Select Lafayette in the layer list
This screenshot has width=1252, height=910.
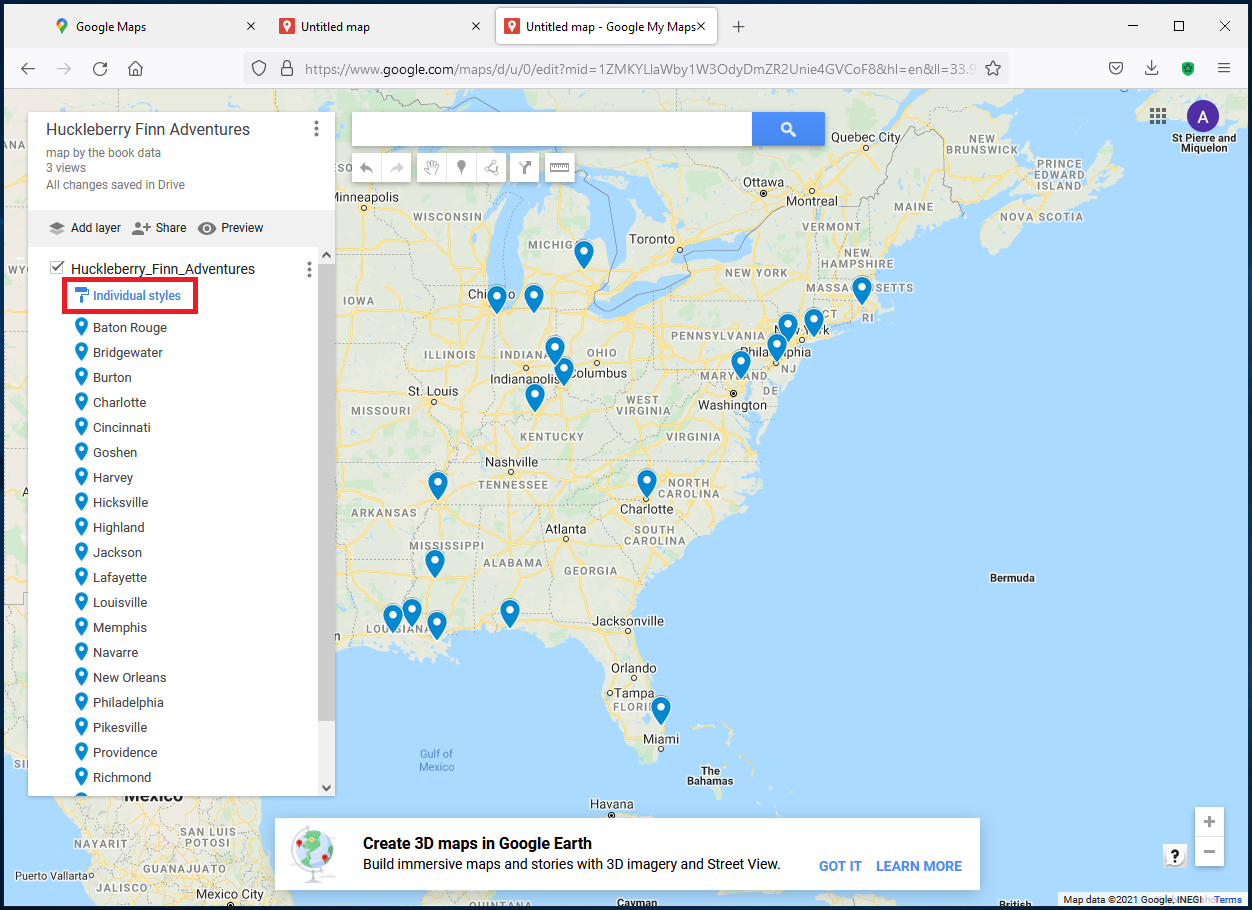point(120,577)
